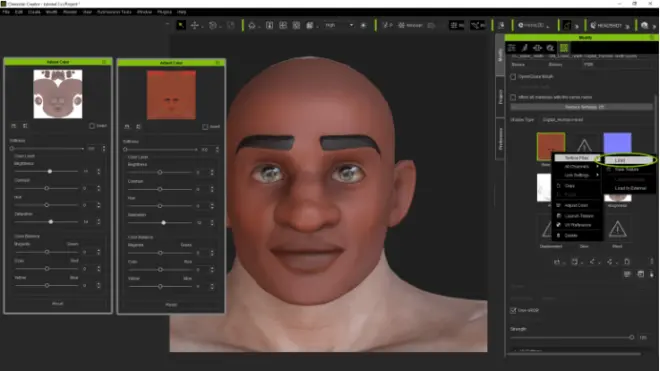Click Reset in the left Adjust Color panel

58,304
